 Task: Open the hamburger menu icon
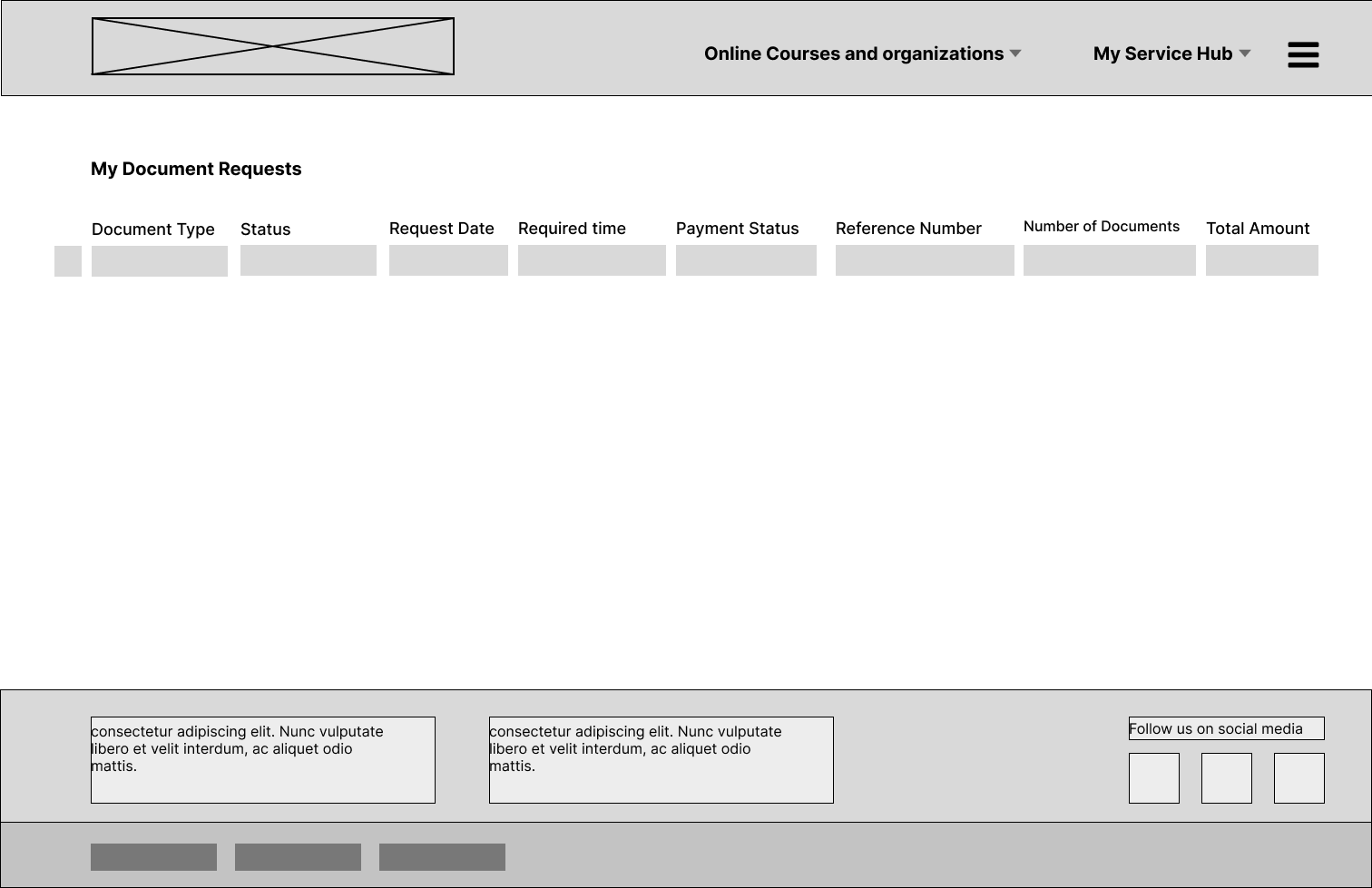(x=1303, y=54)
